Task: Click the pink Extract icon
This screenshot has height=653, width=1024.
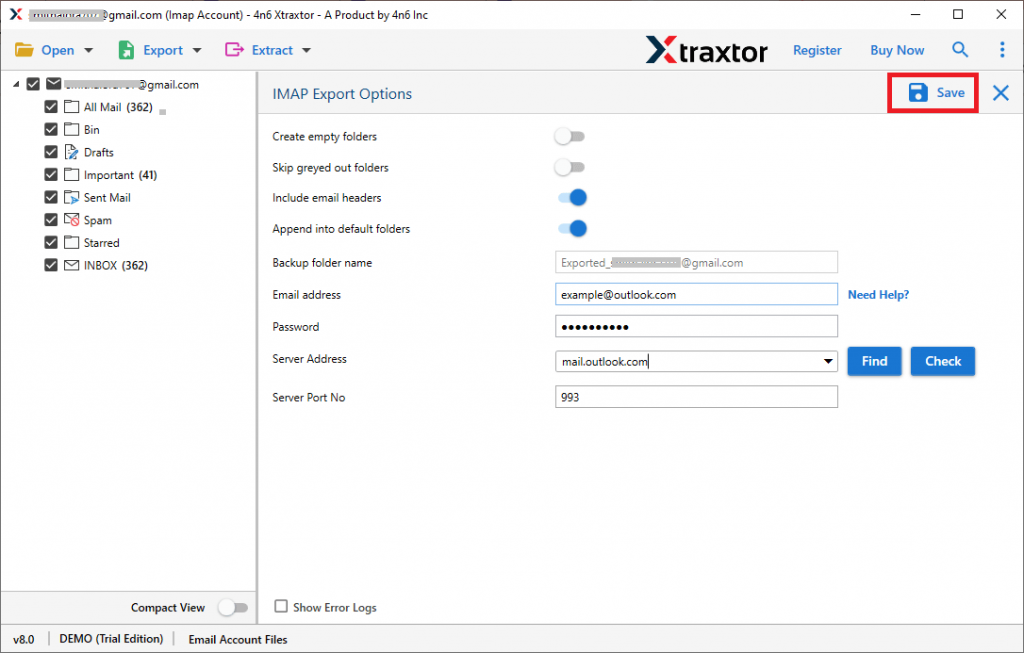Action: click(x=234, y=50)
